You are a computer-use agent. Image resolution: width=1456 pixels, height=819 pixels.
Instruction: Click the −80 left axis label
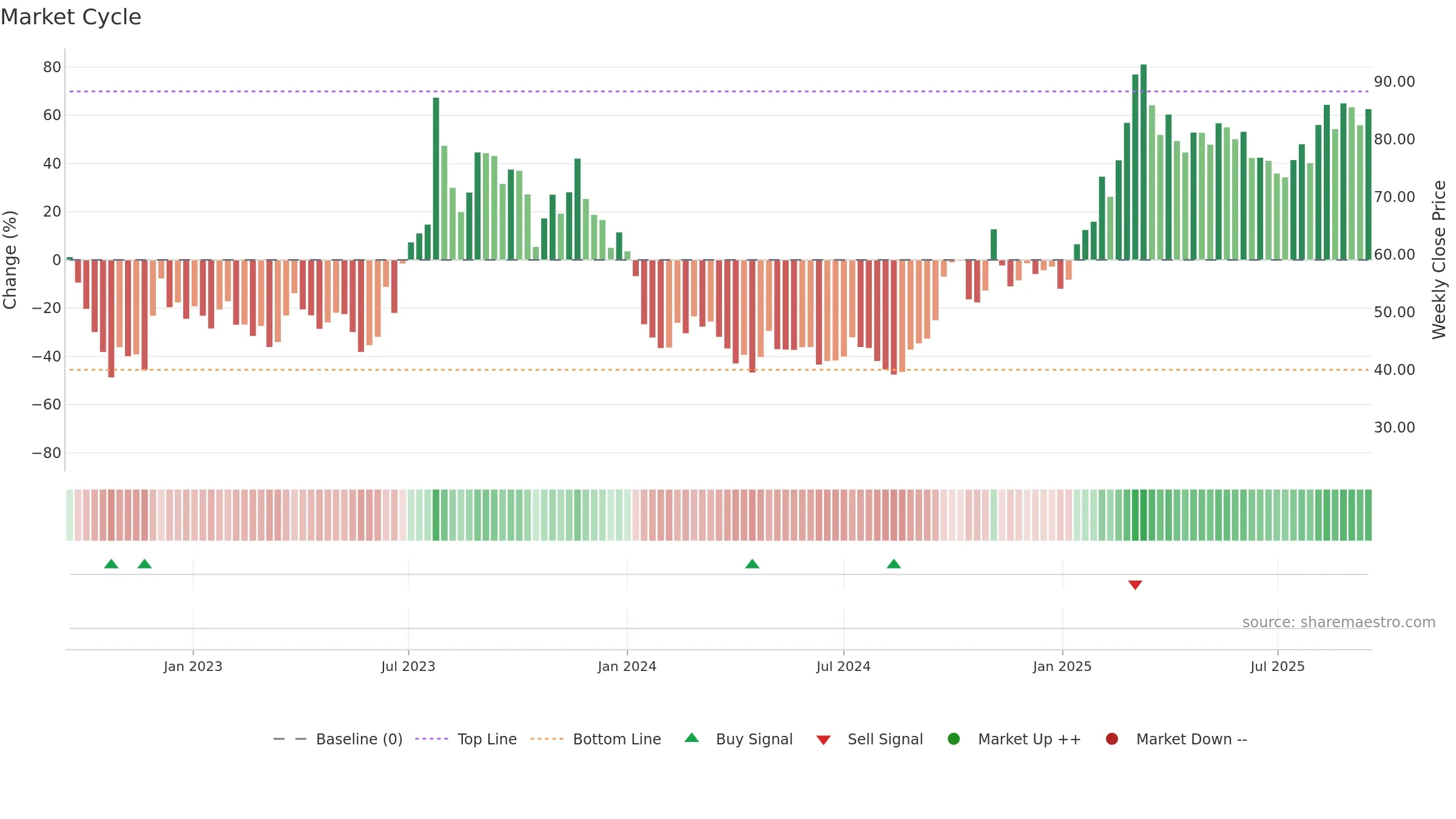[47, 453]
